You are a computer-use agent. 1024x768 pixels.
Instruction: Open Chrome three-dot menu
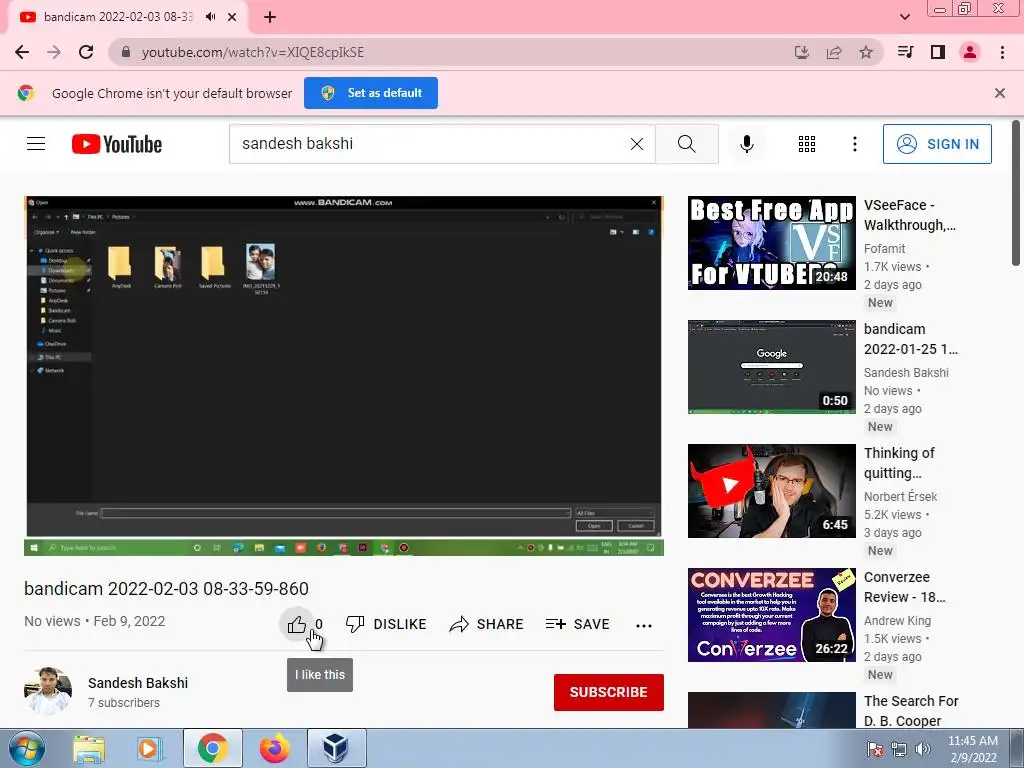coord(1002,52)
